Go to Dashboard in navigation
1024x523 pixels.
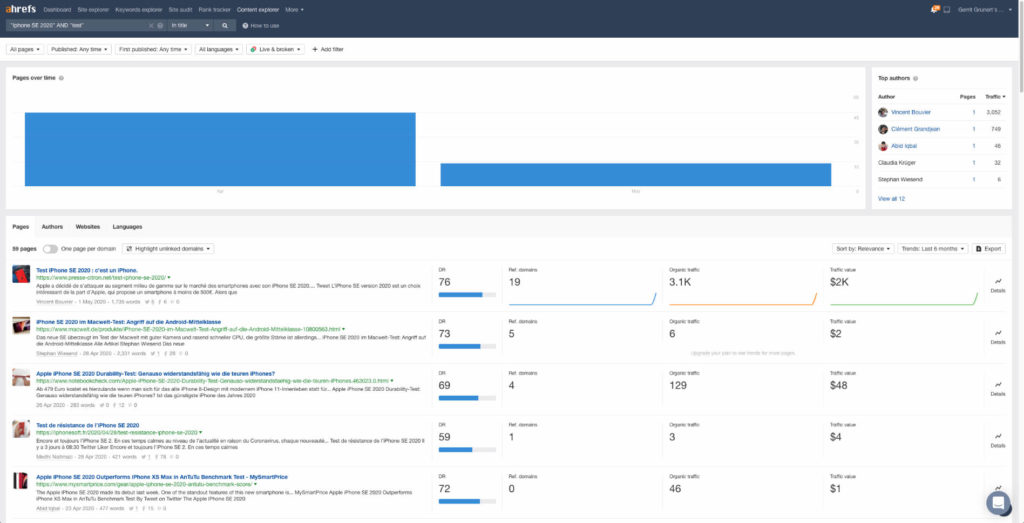tap(58, 10)
